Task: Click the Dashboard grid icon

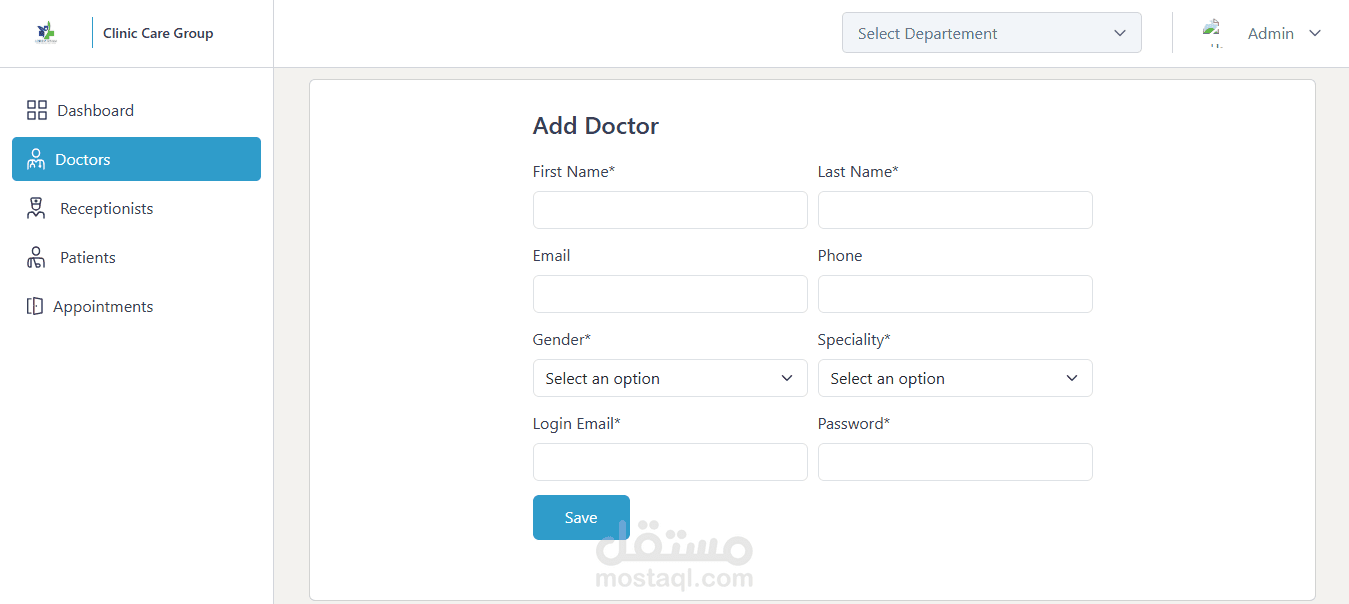Action: coord(37,110)
